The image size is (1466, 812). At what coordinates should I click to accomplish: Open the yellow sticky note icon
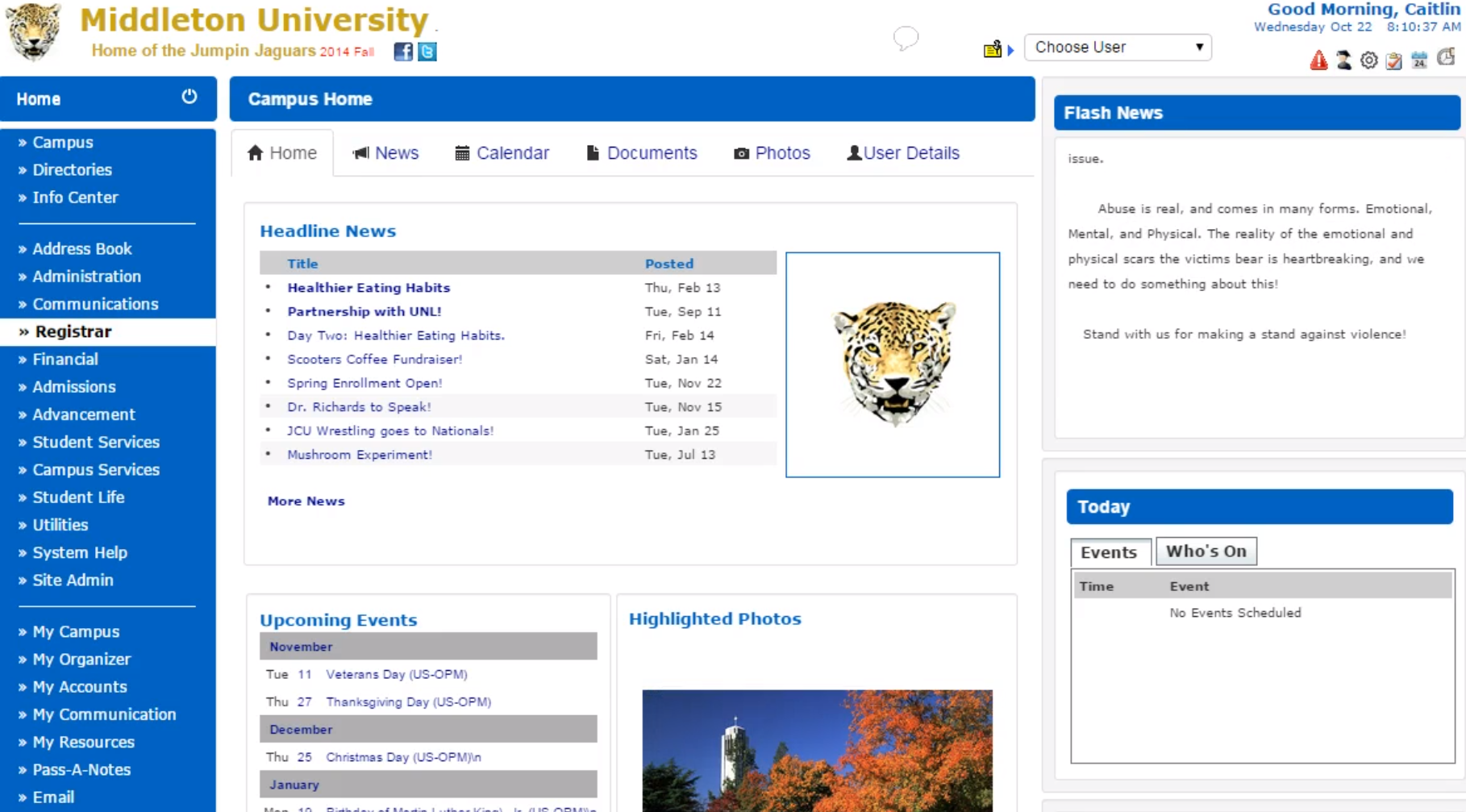(992, 48)
